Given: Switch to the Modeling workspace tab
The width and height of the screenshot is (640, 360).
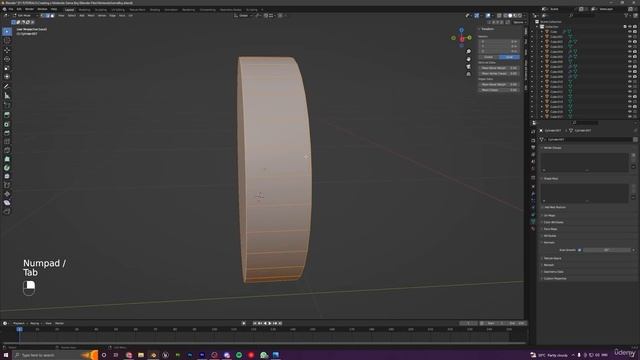Looking at the screenshot, I should (x=84, y=9).
